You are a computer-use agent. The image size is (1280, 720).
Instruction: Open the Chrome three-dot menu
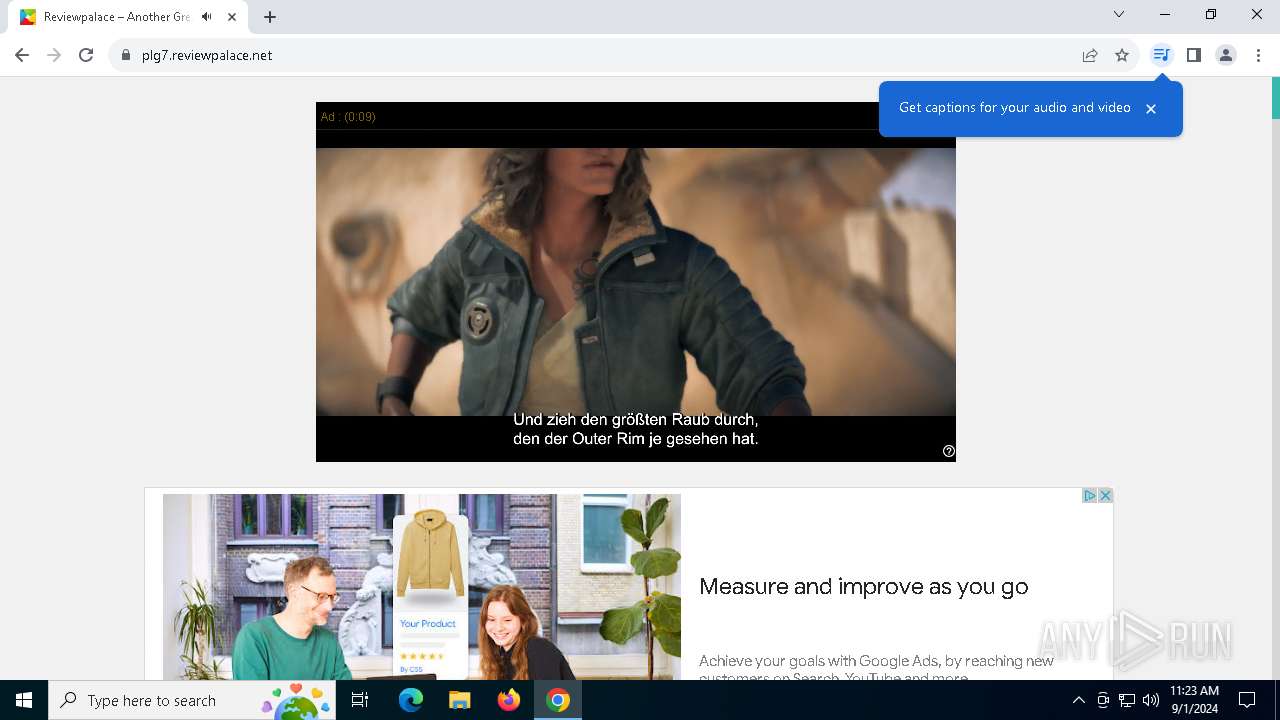[1258, 55]
